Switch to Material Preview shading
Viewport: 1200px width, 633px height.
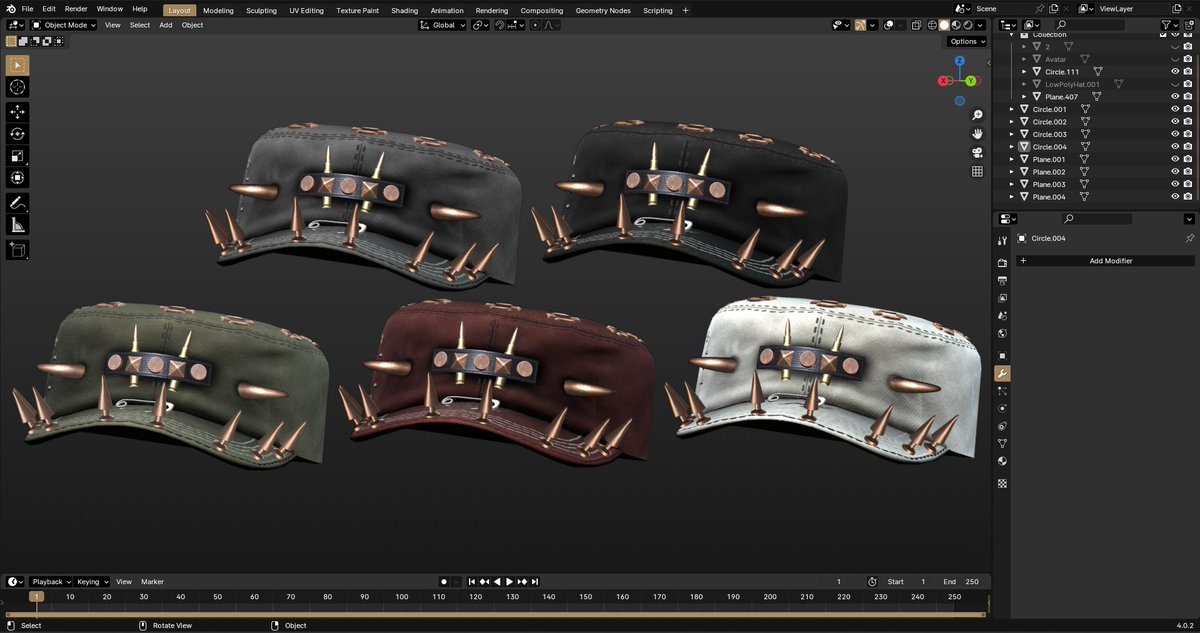tap(956, 25)
